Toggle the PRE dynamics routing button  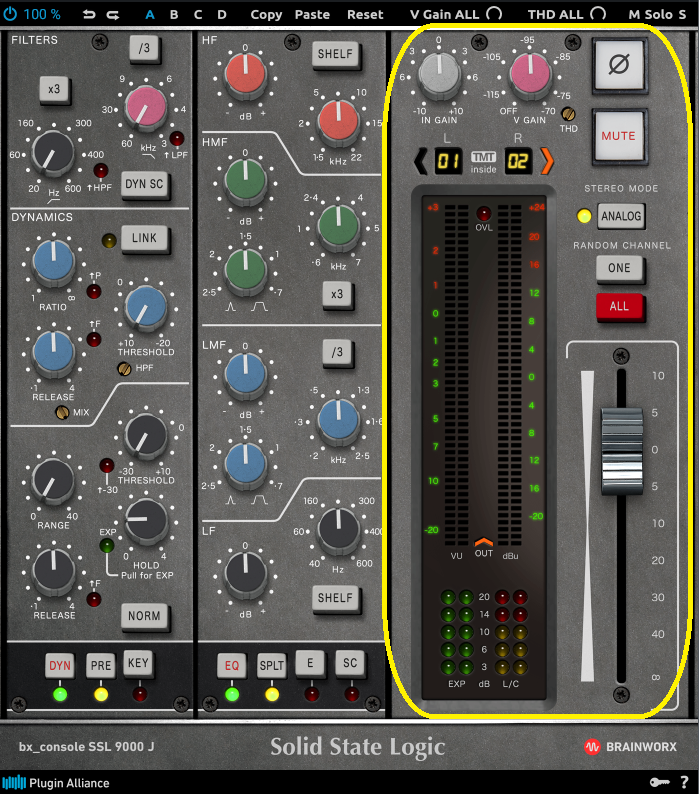[101, 665]
